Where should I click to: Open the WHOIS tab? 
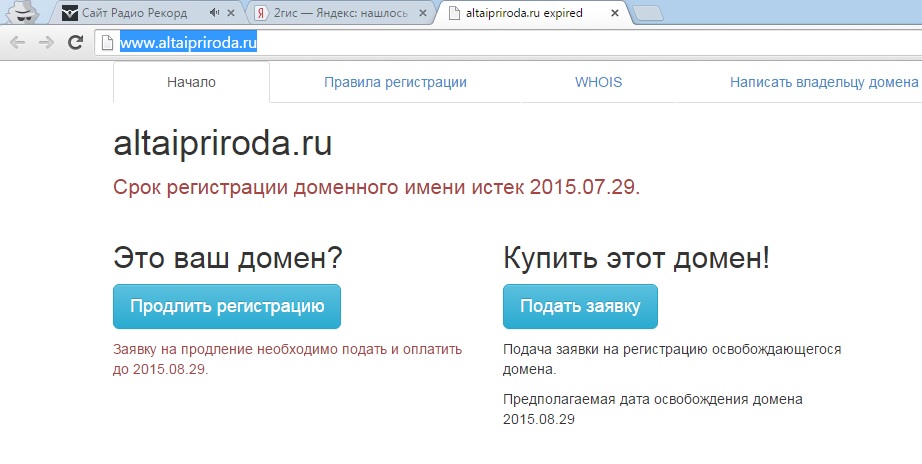tap(598, 82)
